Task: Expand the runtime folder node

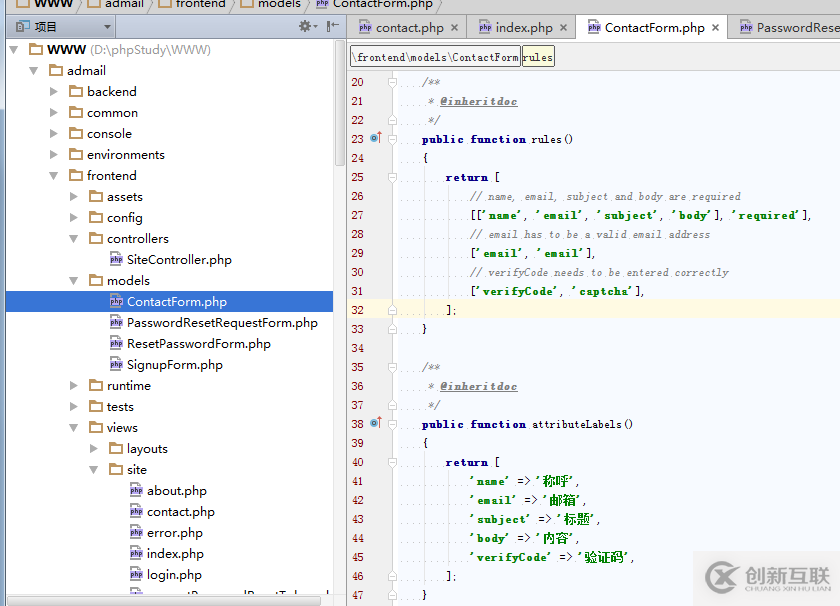Action: click(75, 386)
